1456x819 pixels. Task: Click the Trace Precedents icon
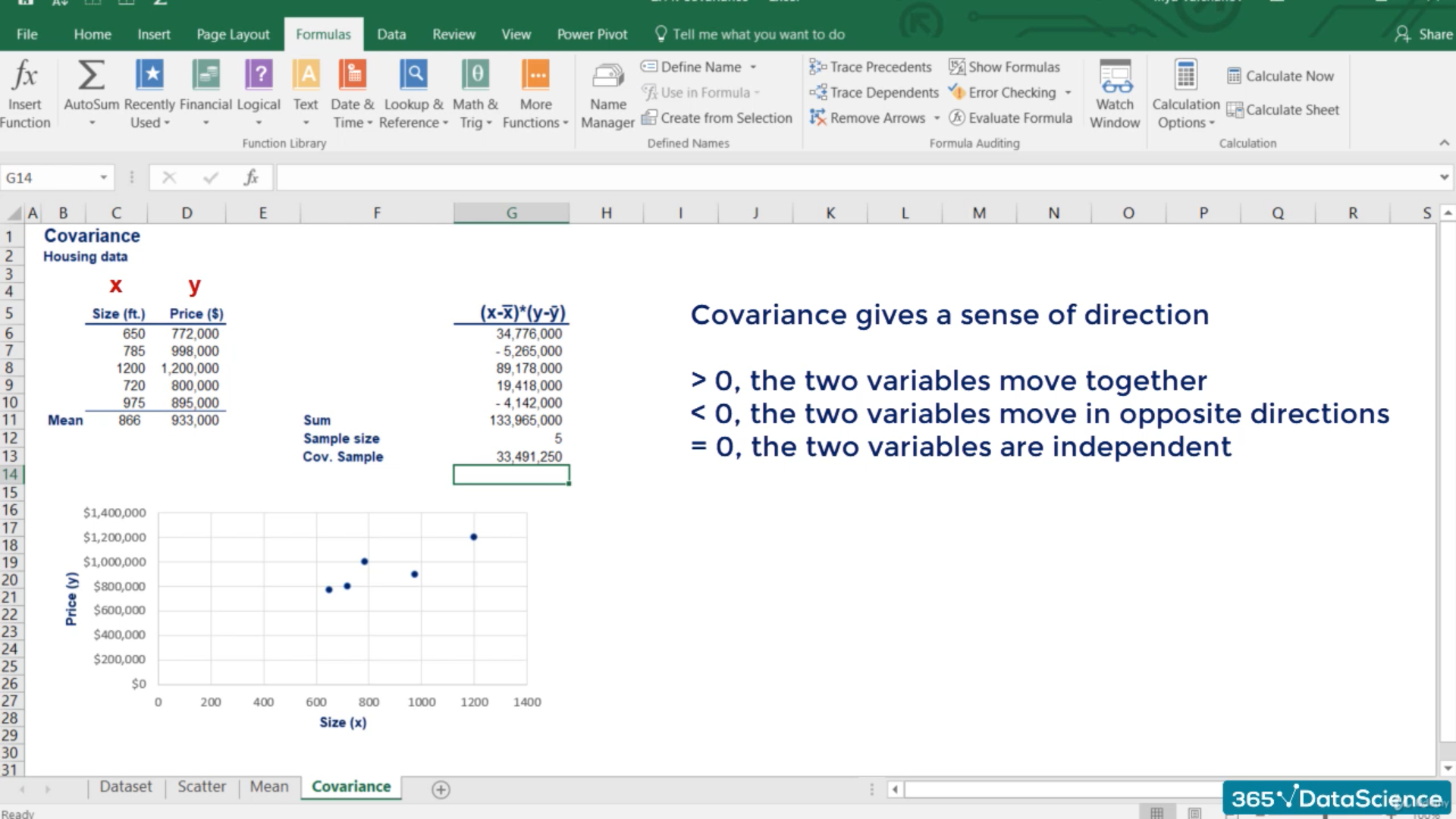pos(817,67)
